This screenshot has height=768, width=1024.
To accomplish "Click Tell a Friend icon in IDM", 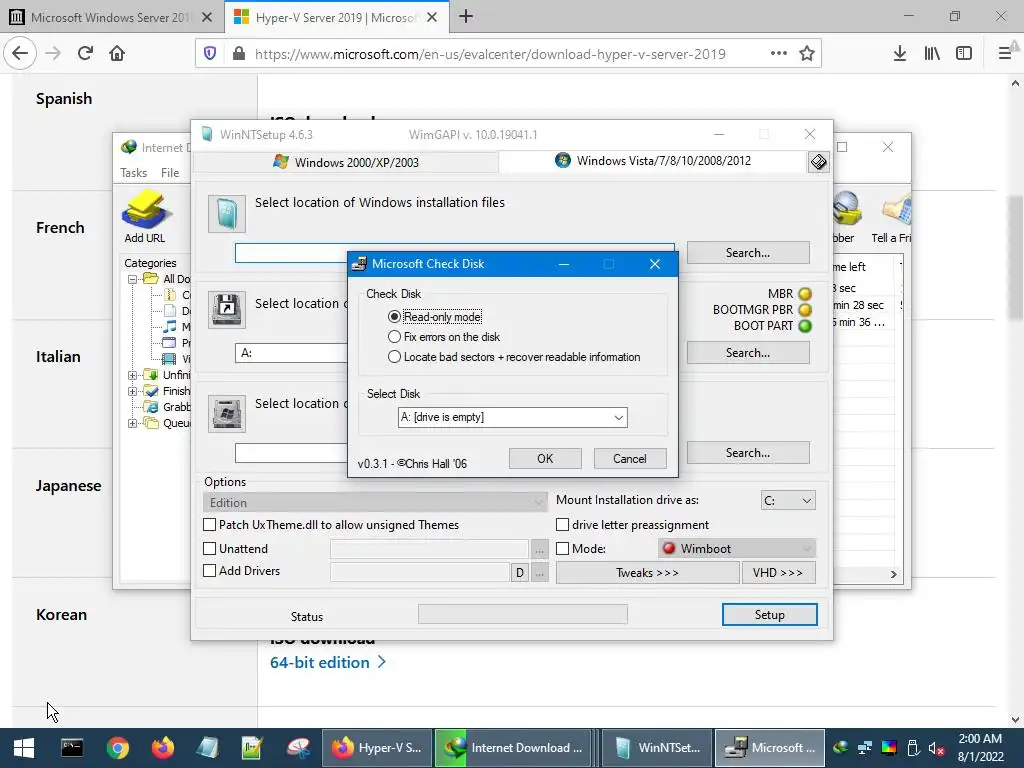I will click(x=892, y=217).
